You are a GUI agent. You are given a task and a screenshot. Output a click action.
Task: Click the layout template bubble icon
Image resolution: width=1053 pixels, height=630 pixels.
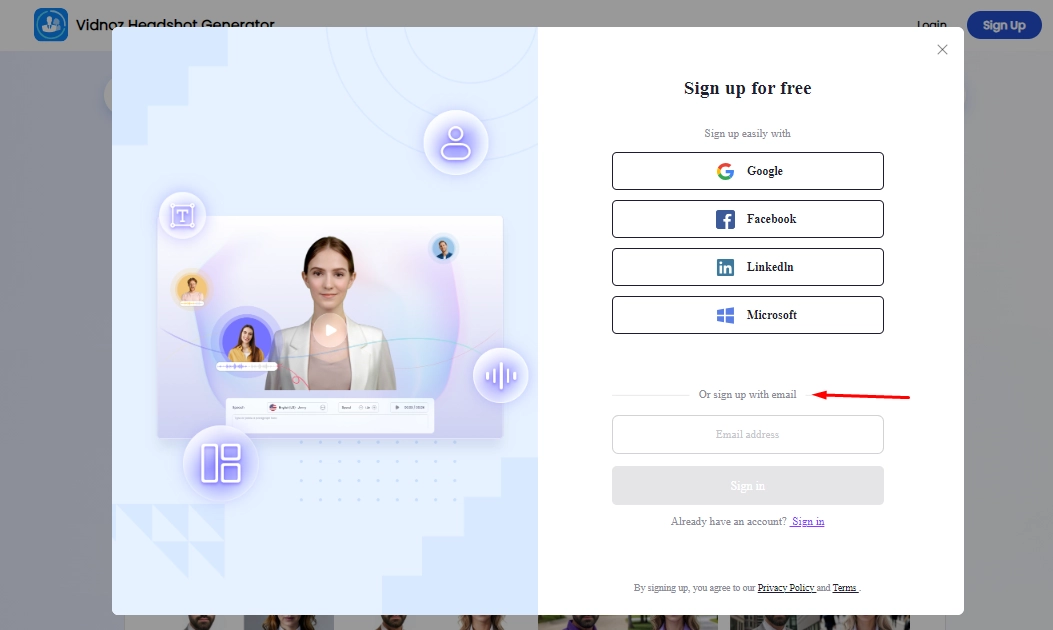click(220, 463)
